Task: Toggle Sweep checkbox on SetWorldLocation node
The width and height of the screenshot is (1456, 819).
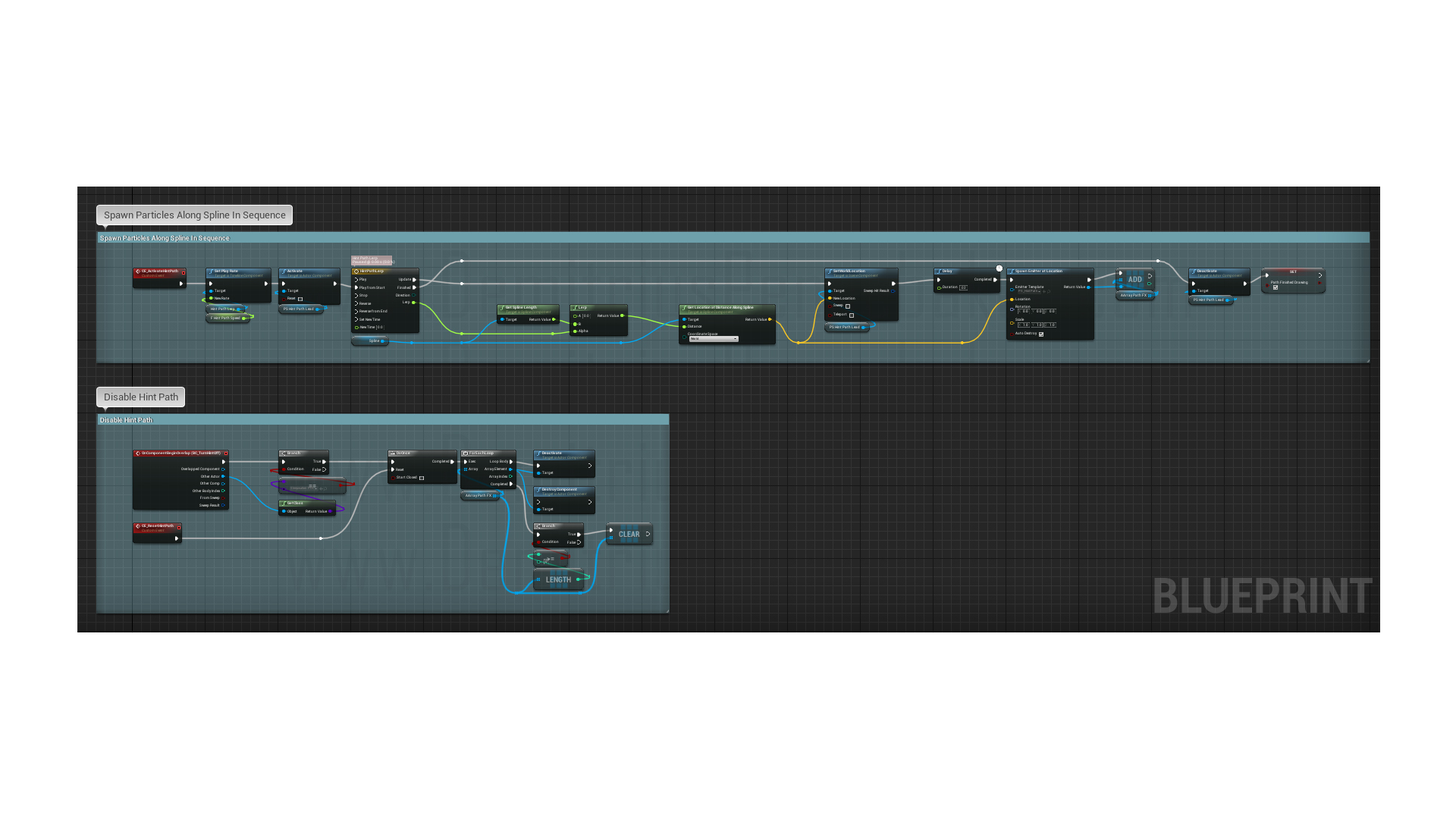Action: click(x=848, y=306)
